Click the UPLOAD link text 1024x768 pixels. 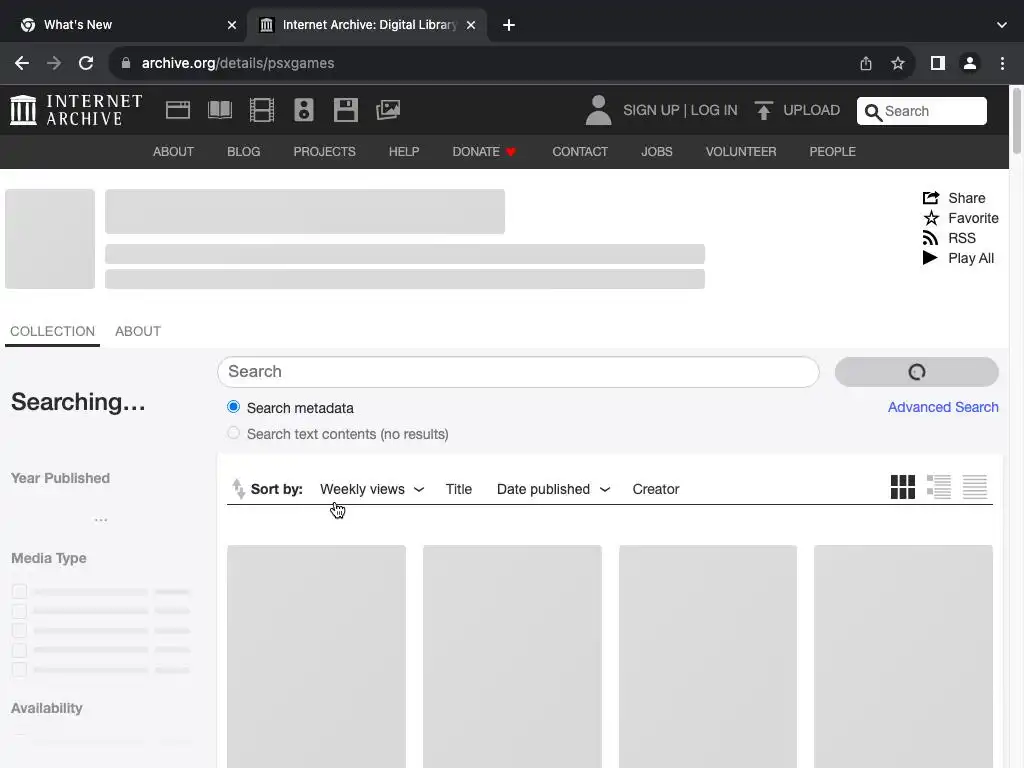click(x=812, y=110)
